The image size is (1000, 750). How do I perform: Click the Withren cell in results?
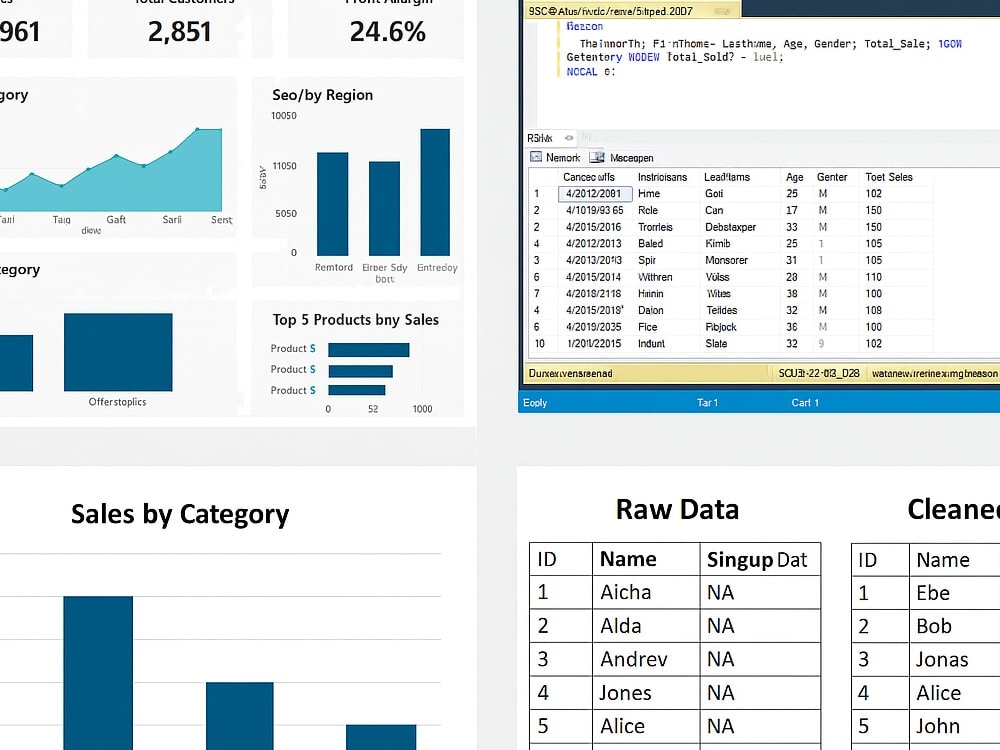click(655, 277)
